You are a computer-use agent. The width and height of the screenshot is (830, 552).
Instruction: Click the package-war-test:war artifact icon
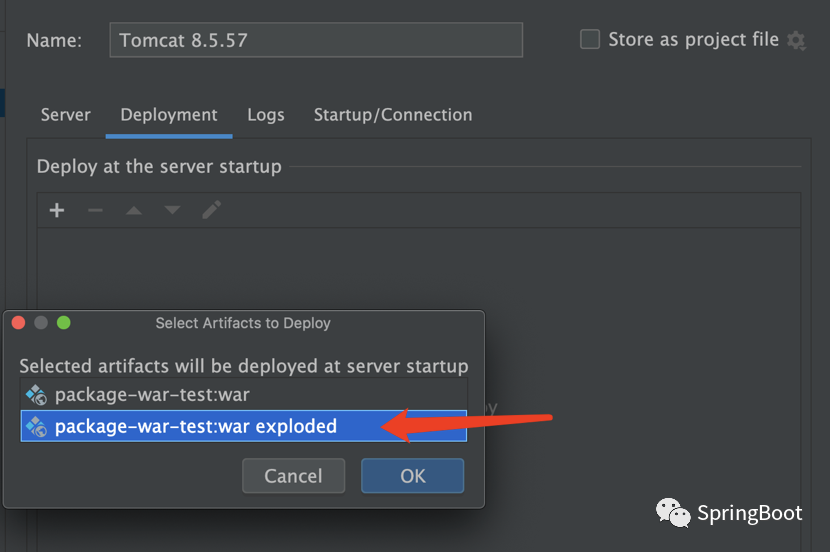coord(36,395)
